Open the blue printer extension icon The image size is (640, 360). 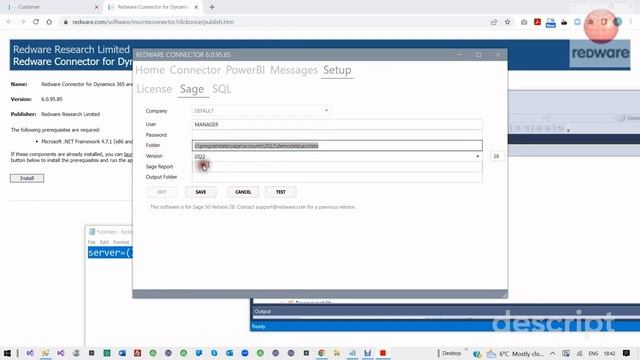point(551,22)
